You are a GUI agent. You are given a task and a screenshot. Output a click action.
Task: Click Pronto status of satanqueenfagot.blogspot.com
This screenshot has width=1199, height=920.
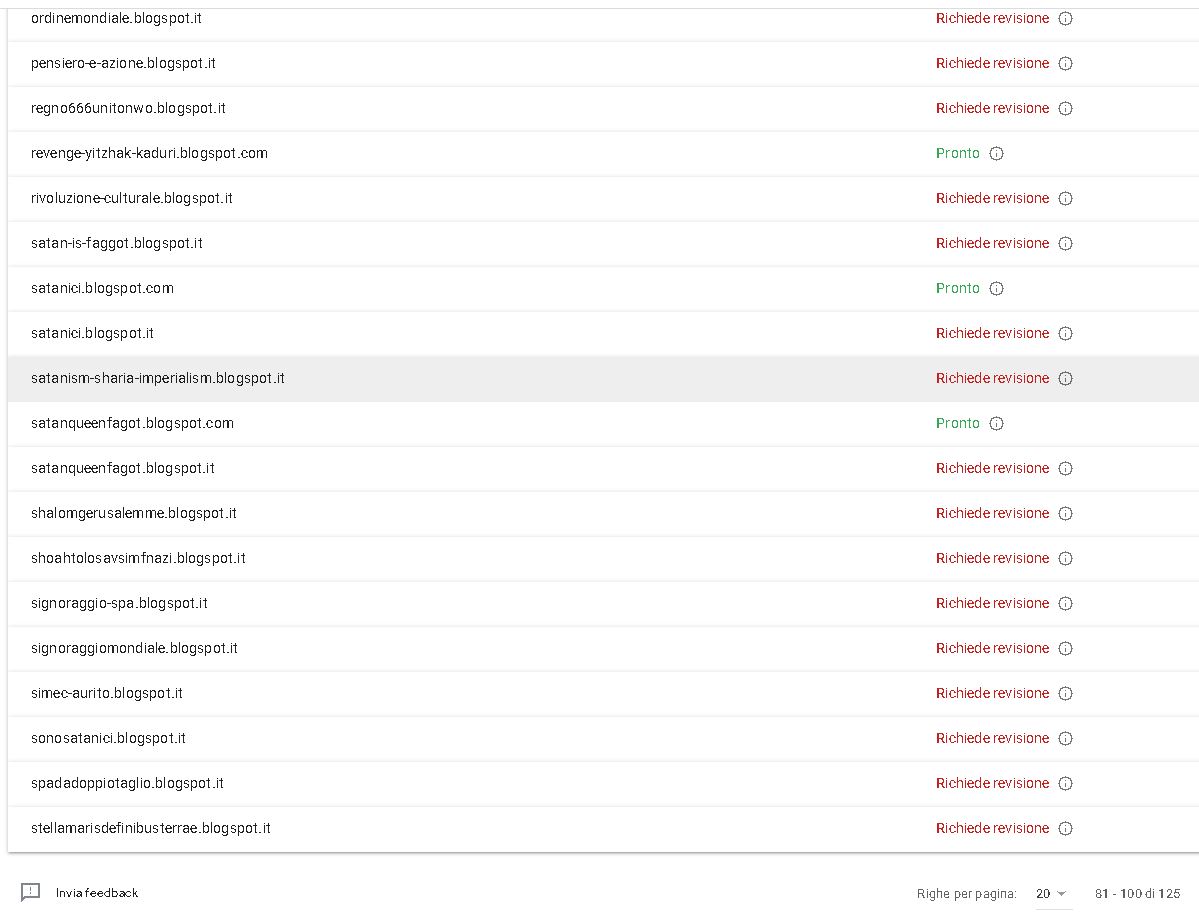pyautogui.click(x=957, y=423)
